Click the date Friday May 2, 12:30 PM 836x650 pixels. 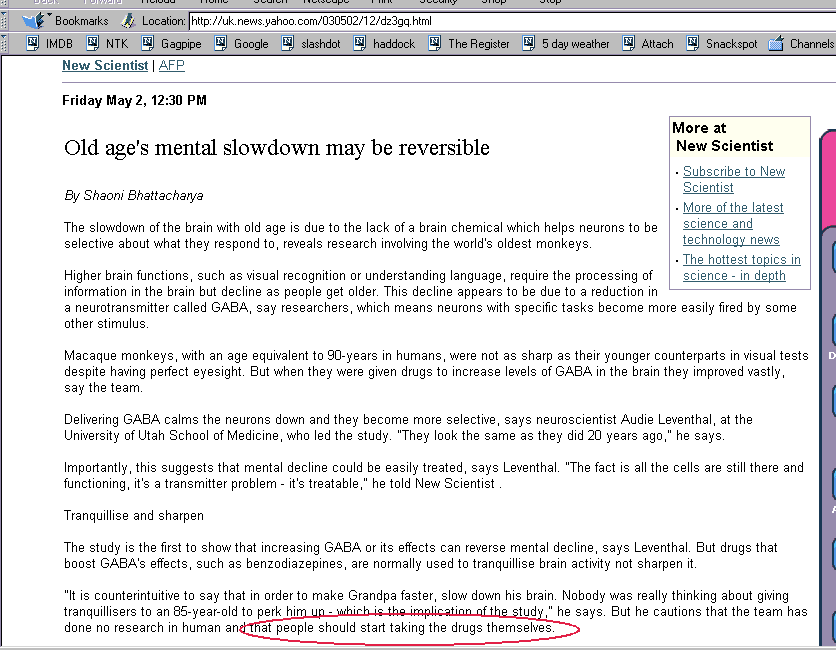point(134,100)
